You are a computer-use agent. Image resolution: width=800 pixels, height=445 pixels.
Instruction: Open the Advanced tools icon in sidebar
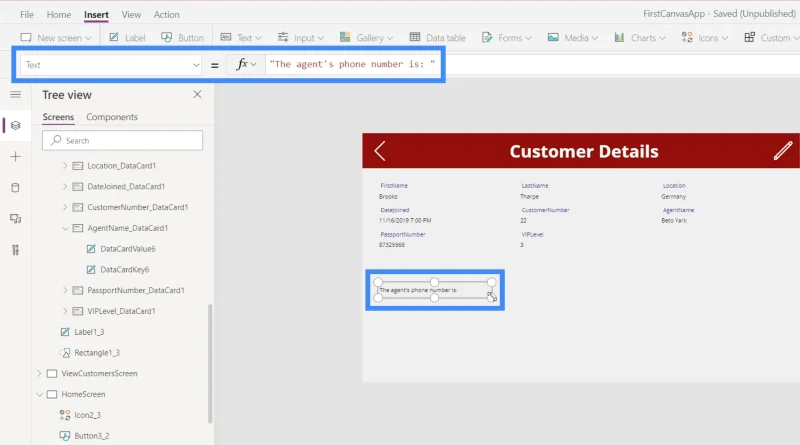16,250
